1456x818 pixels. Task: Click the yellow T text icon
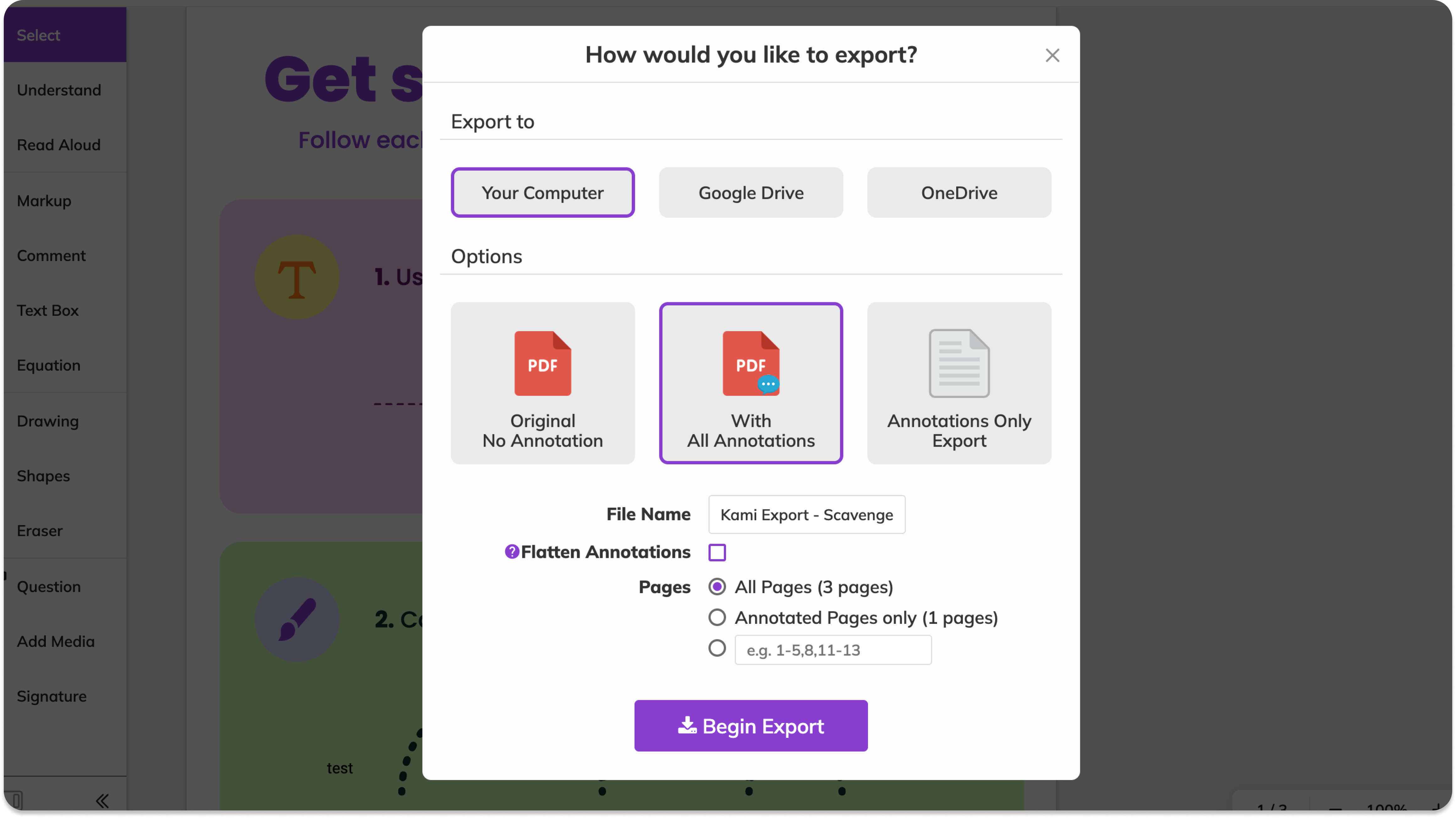tap(297, 278)
